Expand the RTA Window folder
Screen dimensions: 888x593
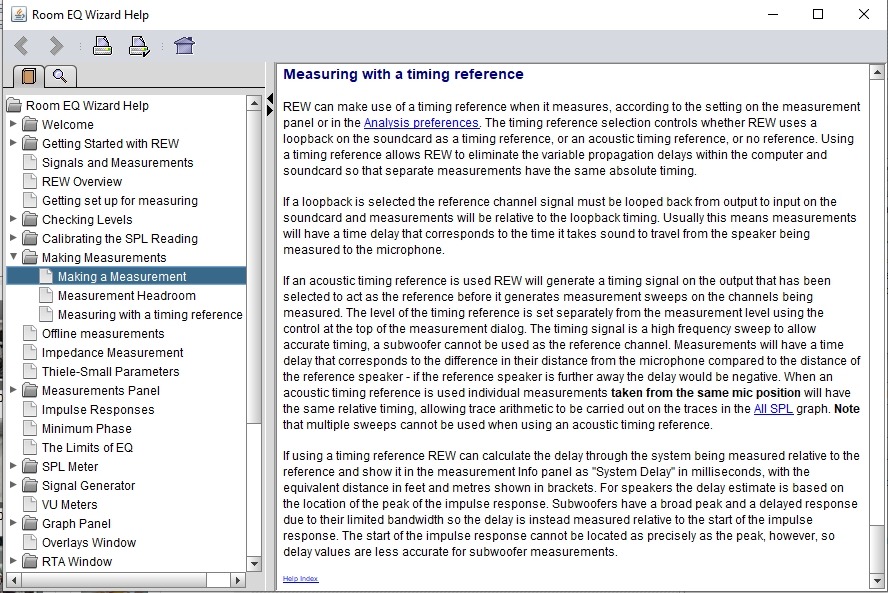pos(13,561)
